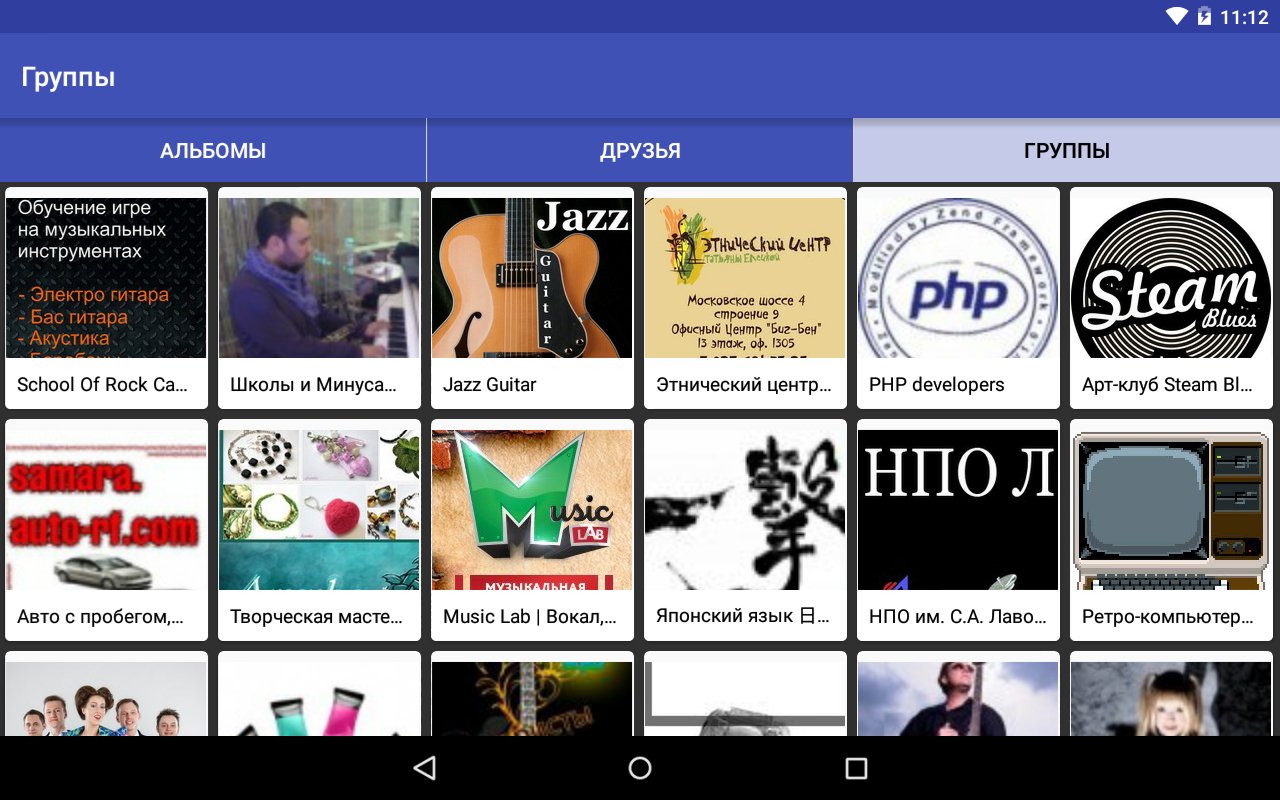Open the ДРУЗЬЯ tab
Screen dimensions: 1280x800
click(x=640, y=151)
